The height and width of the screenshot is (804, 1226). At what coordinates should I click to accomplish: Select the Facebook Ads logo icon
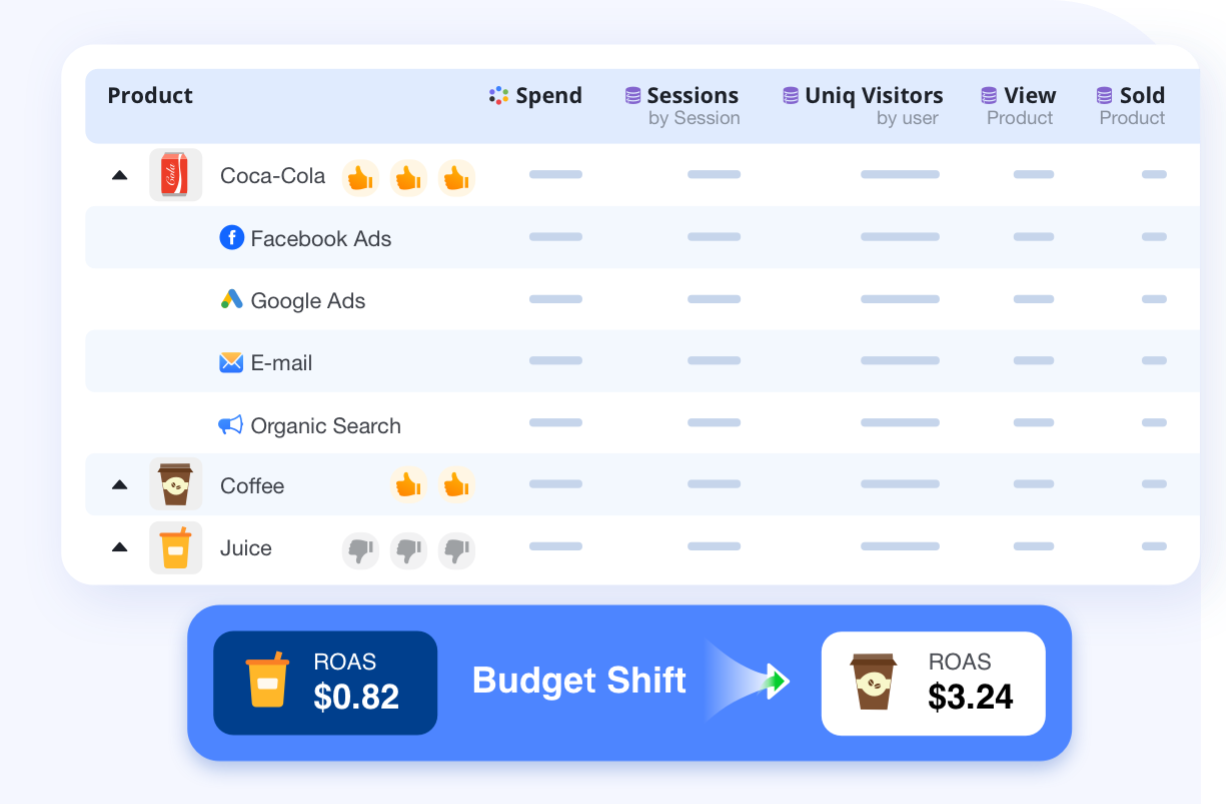tap(232, 238)
